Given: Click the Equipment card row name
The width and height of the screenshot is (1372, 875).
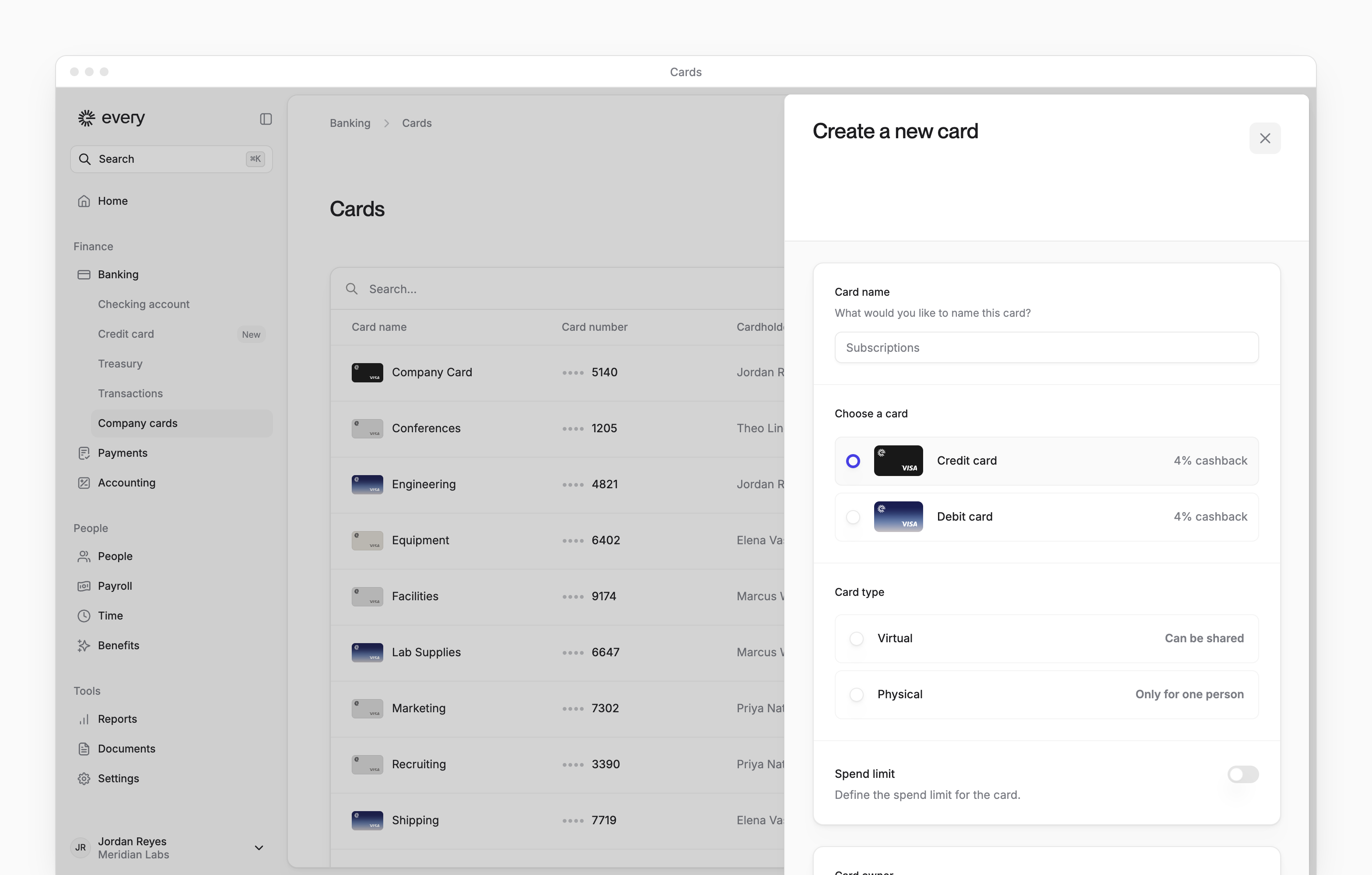Looking at the screenshot, I should (x=420, y=540).
